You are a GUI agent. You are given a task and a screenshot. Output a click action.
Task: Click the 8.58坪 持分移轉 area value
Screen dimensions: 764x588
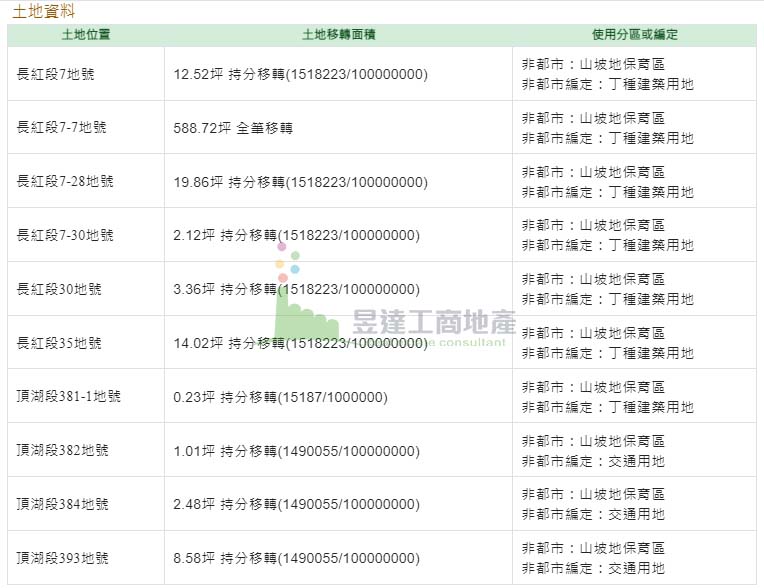(297, 558)
